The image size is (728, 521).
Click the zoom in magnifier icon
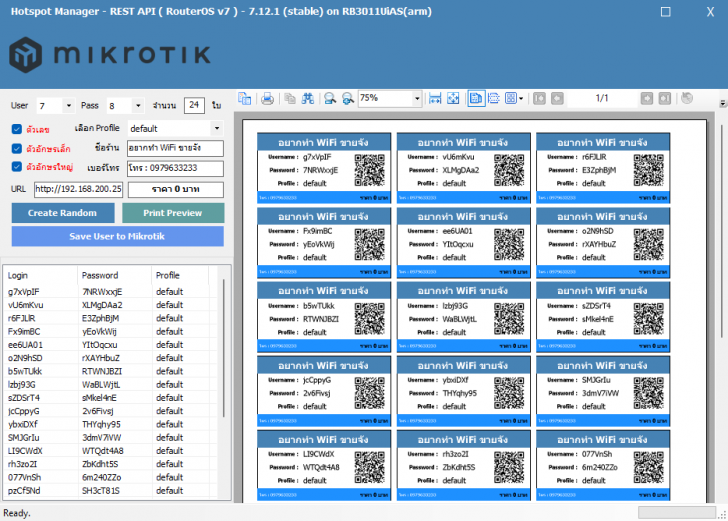[x=347, y=98]
